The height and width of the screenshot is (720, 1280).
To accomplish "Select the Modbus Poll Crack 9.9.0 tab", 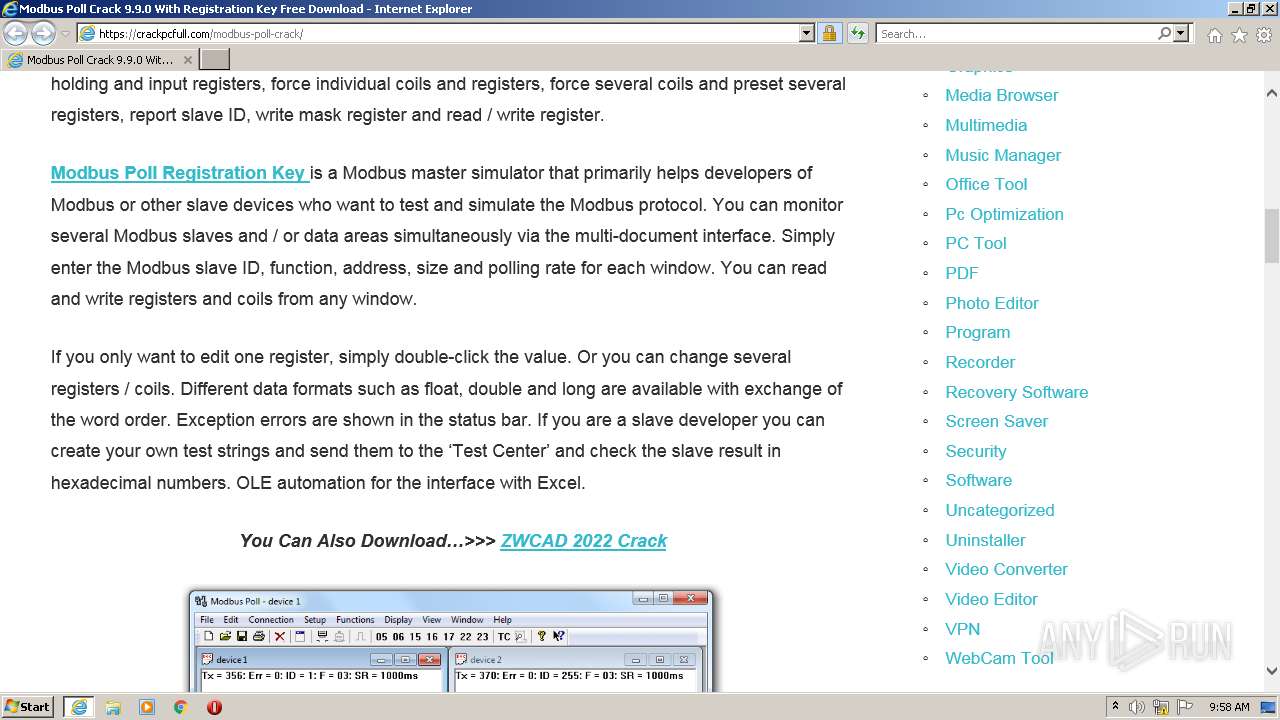I will (x=100, y=60).
